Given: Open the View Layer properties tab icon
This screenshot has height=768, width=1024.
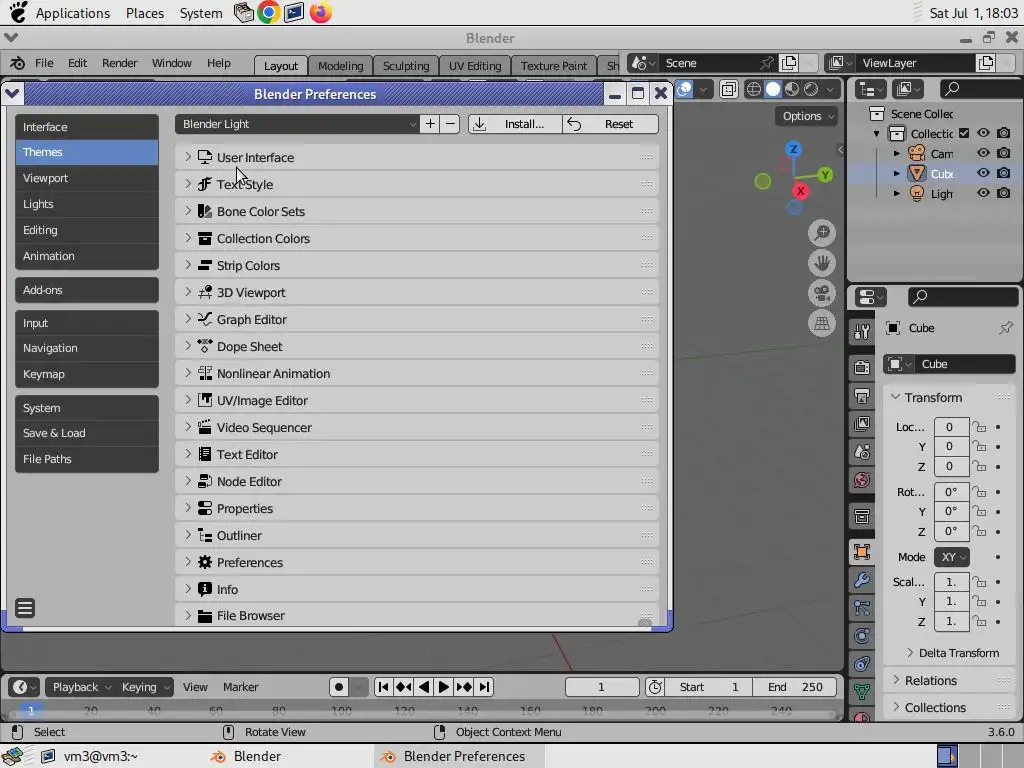Looking at the screenshot, I should click(862, 424).
